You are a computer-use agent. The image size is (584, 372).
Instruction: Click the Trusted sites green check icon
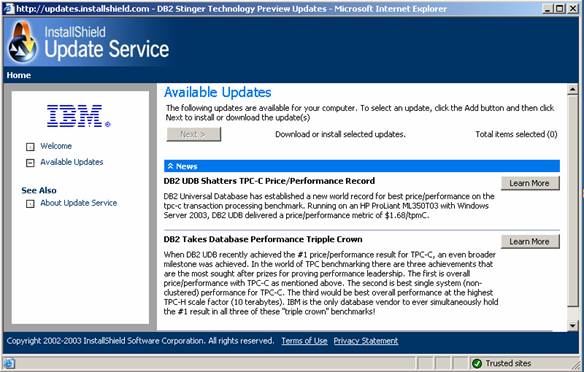(x=476, y=363)
